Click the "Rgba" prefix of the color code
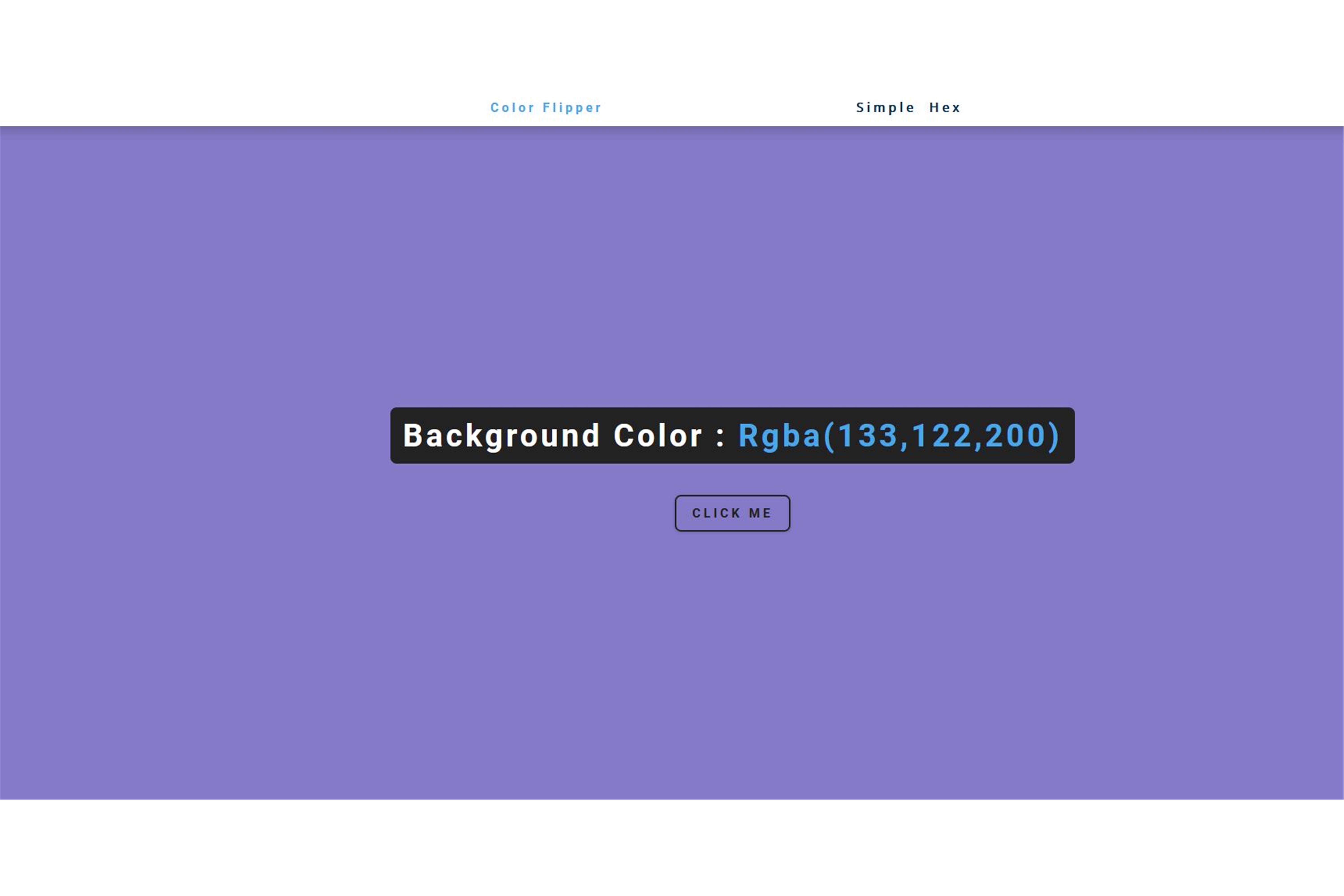The image size is (1344, 896). tap(779, 435)
